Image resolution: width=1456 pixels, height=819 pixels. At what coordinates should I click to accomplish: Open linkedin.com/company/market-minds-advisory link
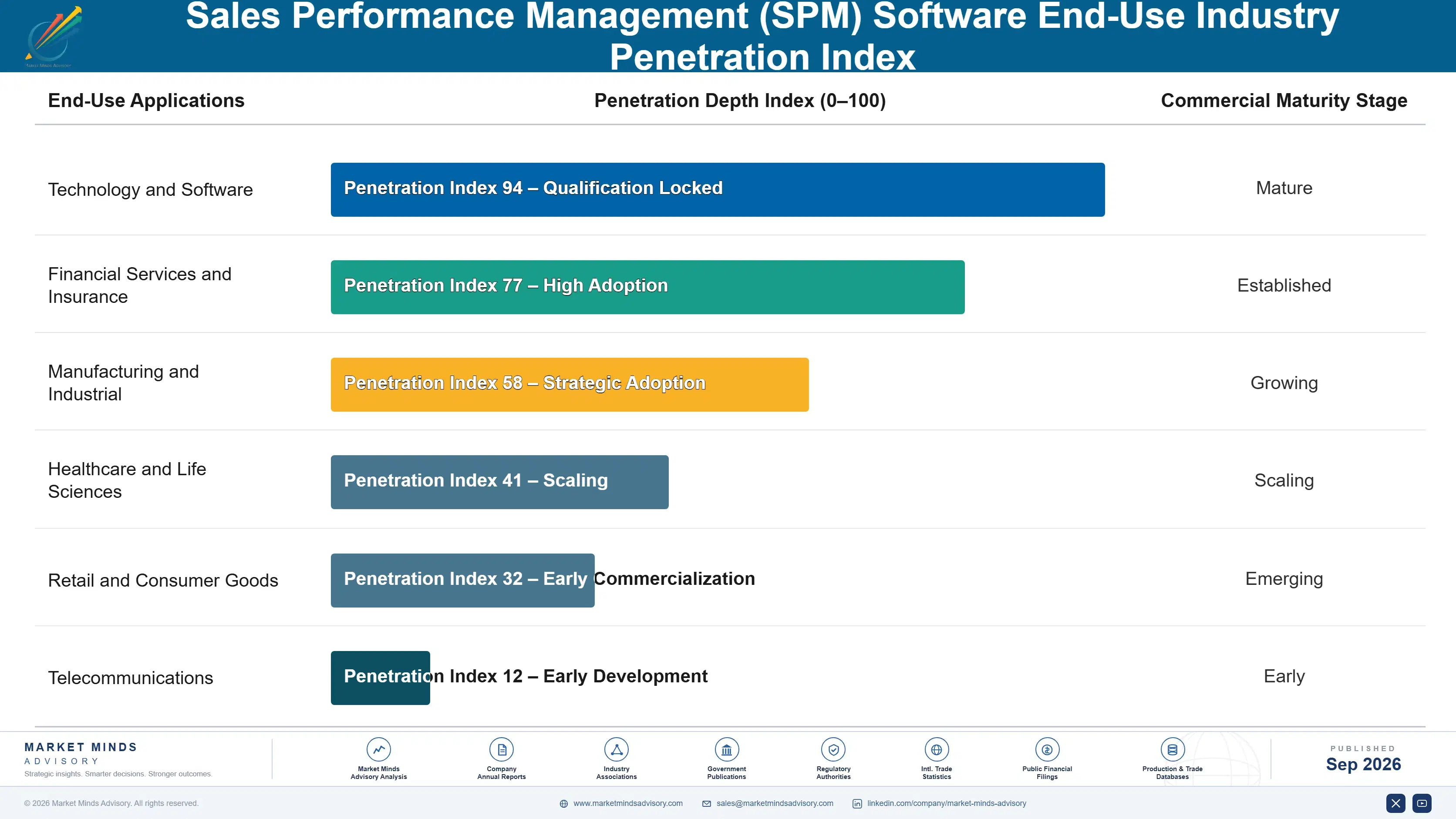click(x=947, y=803)
